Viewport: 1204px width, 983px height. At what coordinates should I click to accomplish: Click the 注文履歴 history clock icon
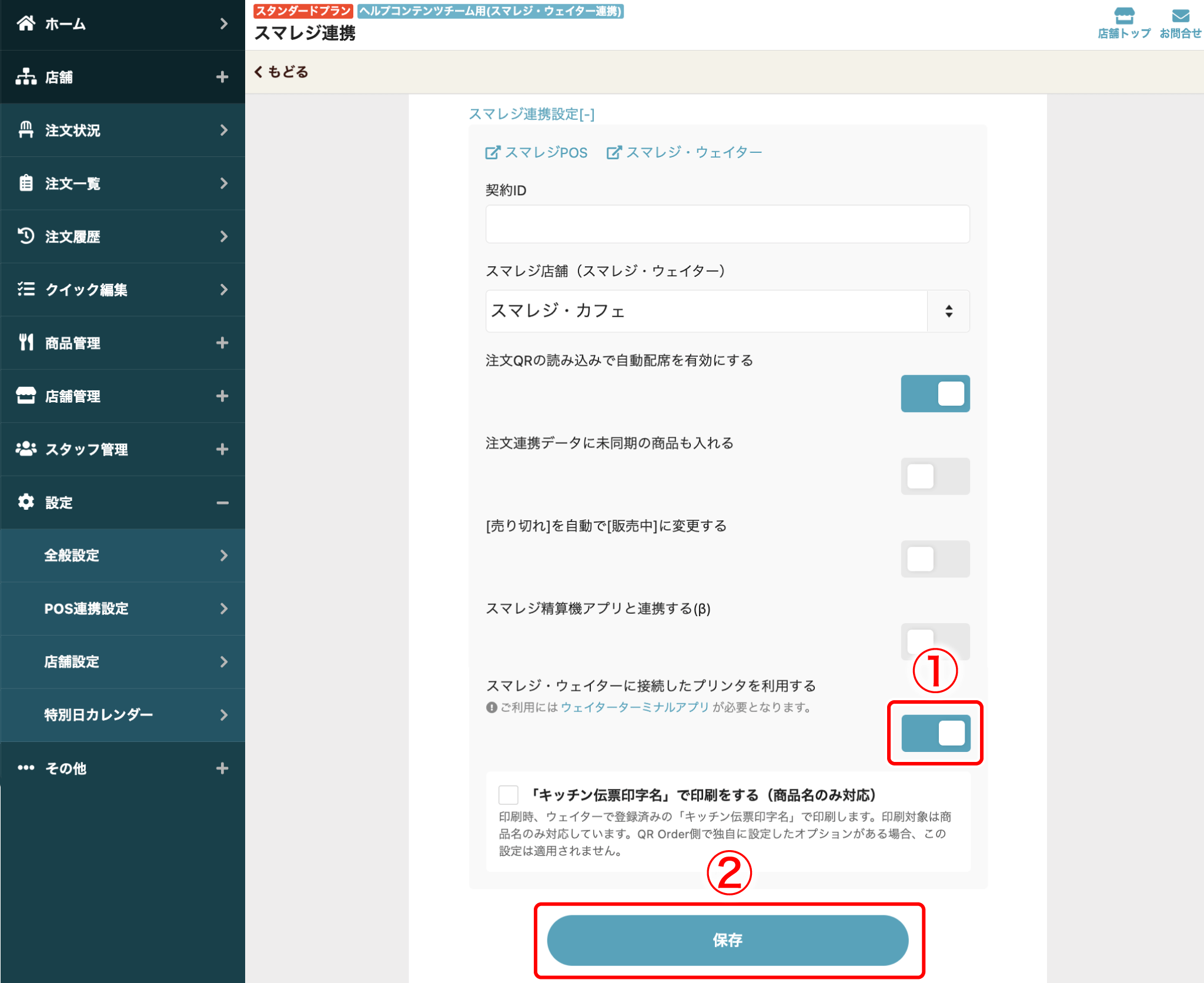click(26, 236)
